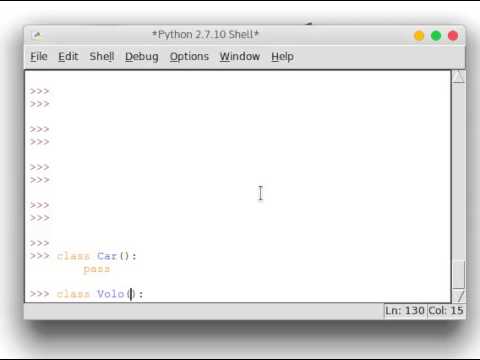Click the 'Volo' class name text
Viewport: 480px width, 360px height.
tap(110, 294)
